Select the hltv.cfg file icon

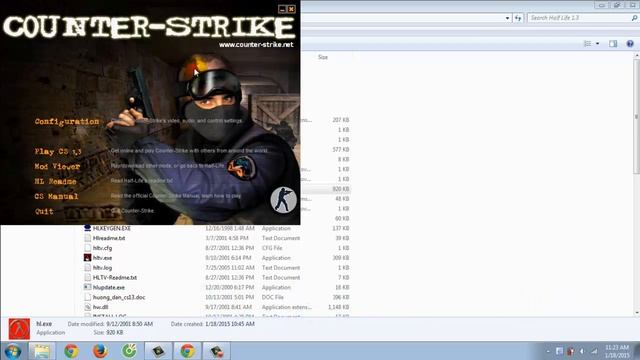click(x=87, y=248)
